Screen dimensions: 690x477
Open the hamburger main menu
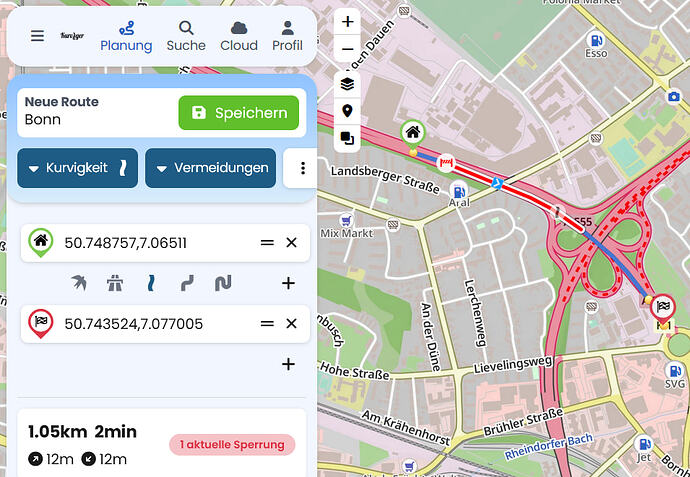point(37,36)
